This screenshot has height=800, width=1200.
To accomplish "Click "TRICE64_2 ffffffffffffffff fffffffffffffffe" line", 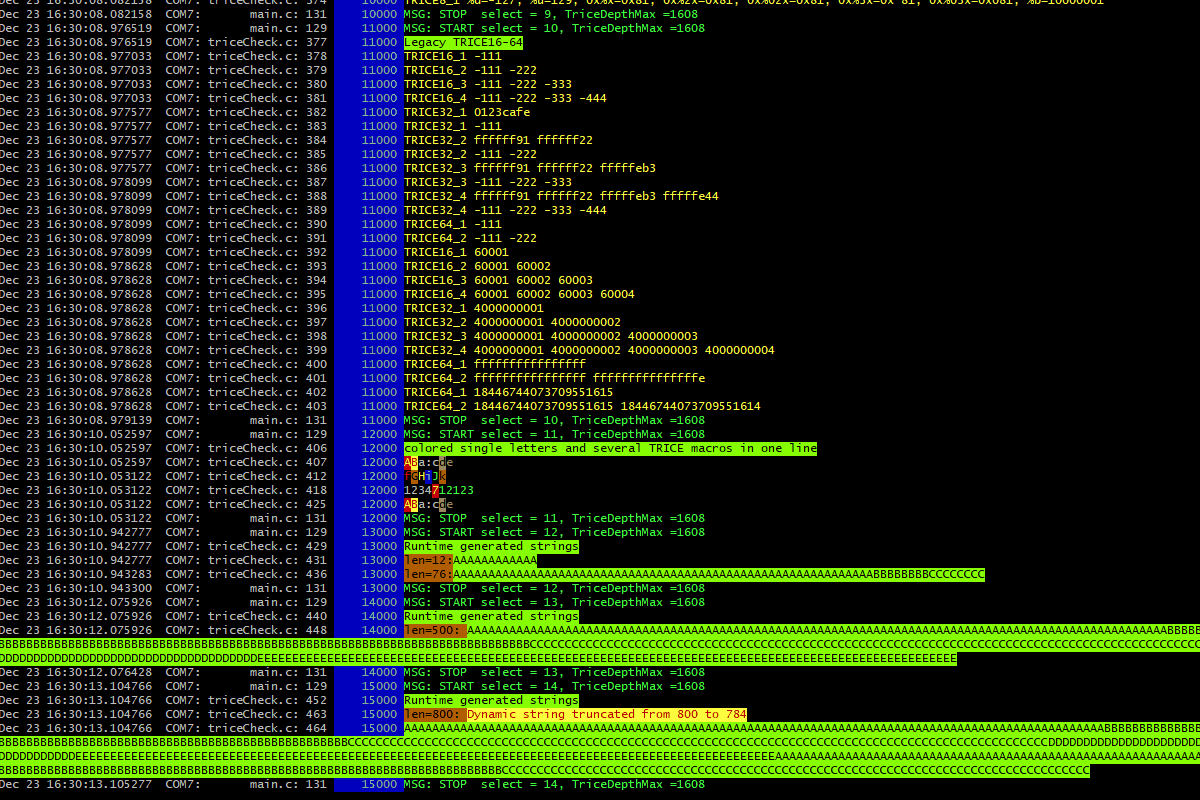I will (x=554, y=378).
